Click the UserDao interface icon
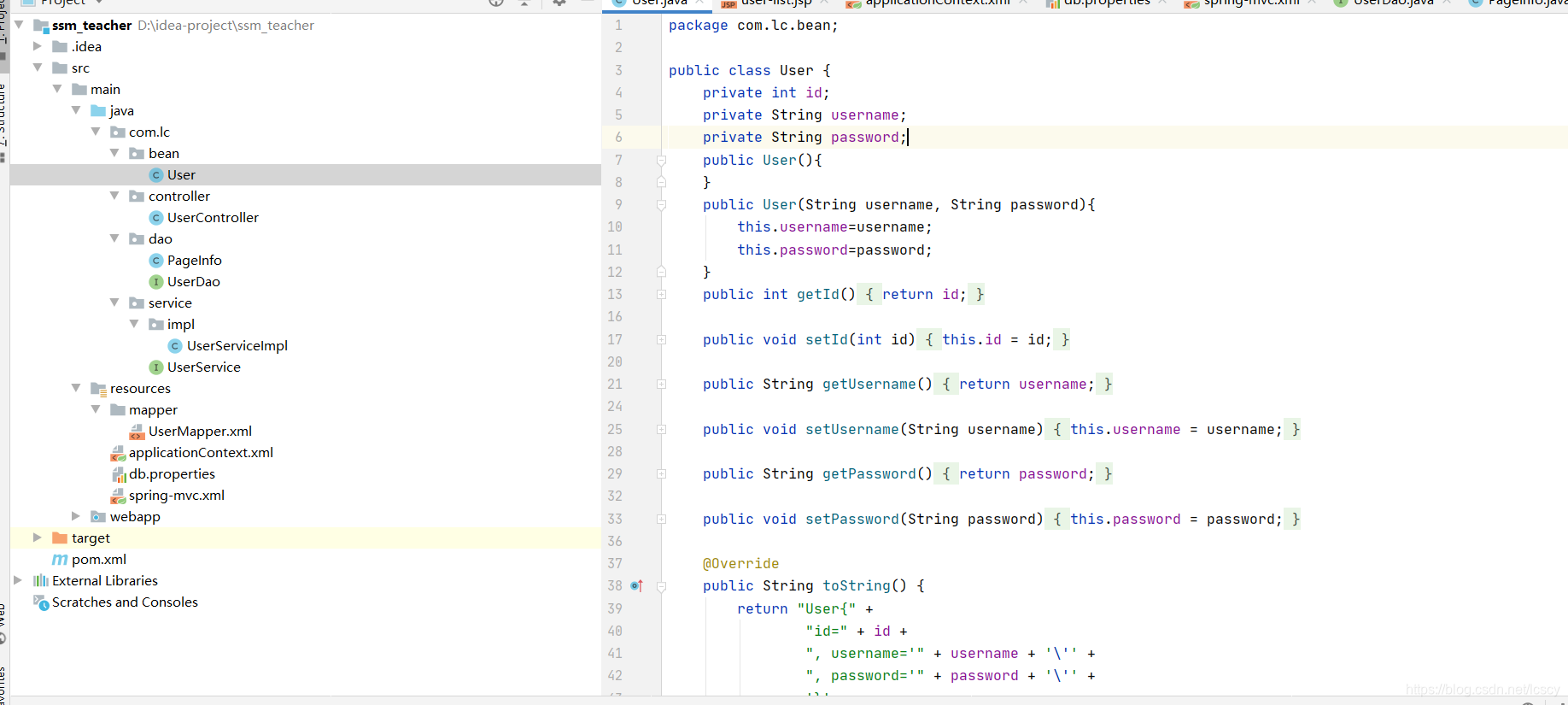This screenshot has height=705, width=1568. 156,282
